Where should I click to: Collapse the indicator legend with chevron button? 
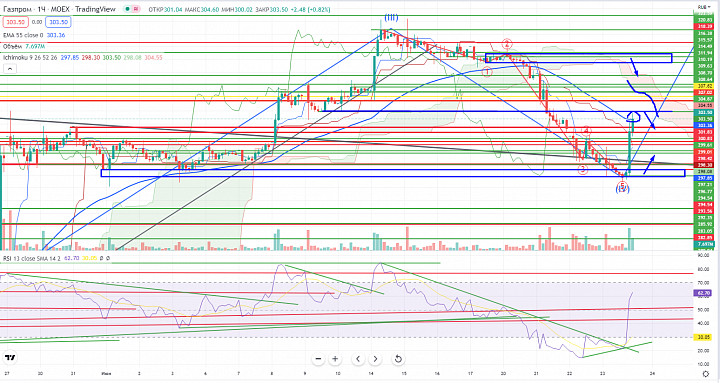click(10, 68)
